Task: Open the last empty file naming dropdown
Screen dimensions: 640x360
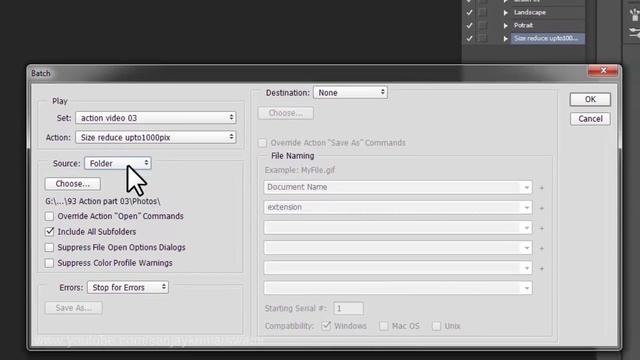Action: tap(398, 288)
